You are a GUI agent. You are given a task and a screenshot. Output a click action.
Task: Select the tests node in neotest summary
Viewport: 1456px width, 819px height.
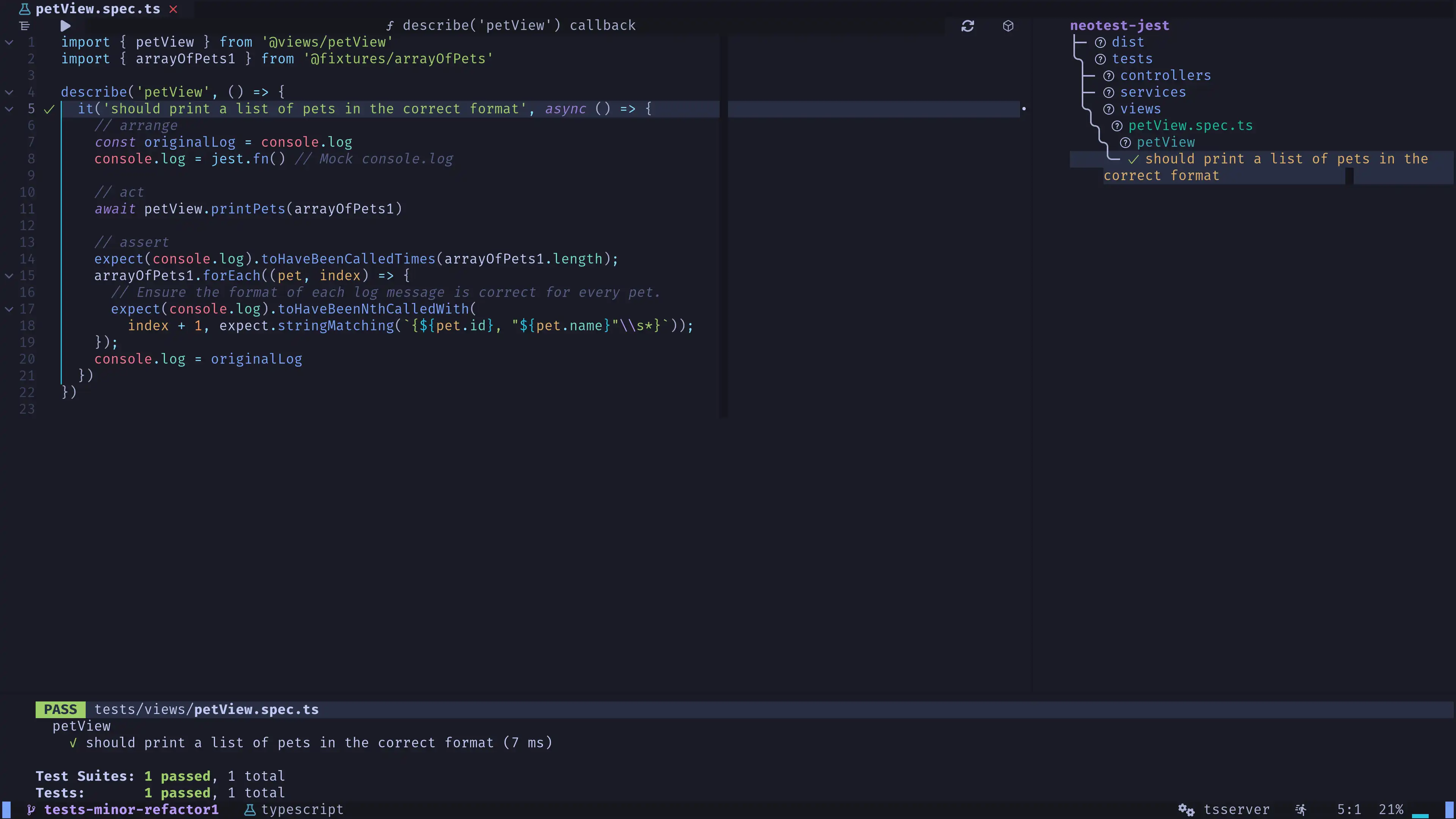[x=1132, y=59]
